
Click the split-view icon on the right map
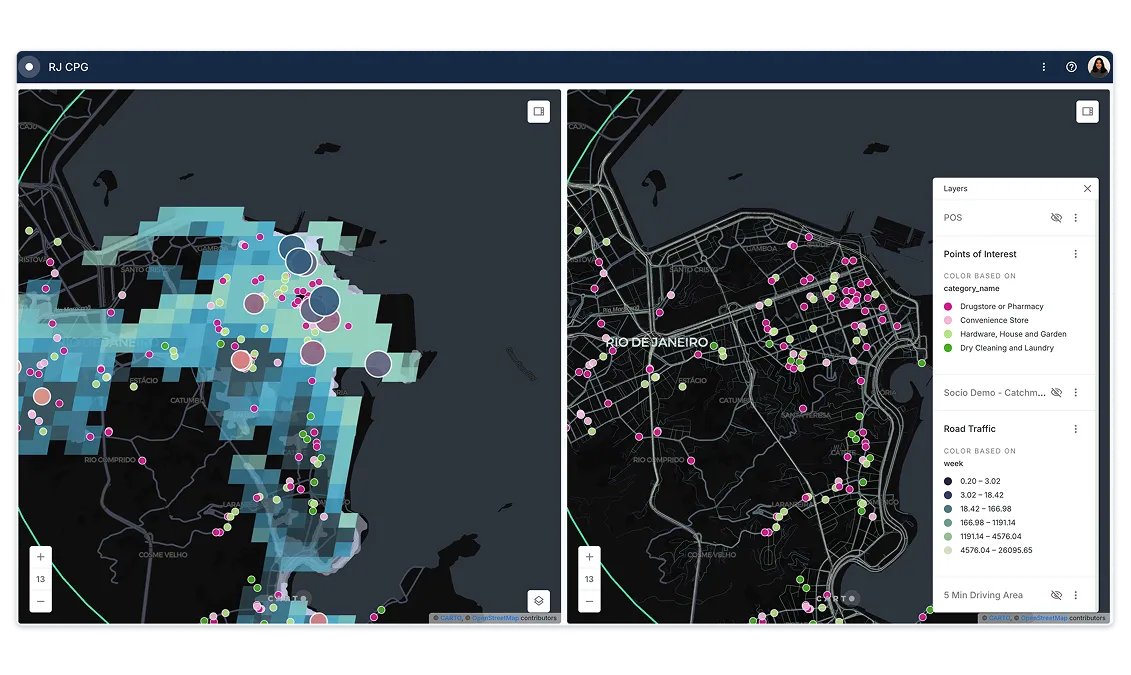pyautogui.click(x=1087, y=111)
